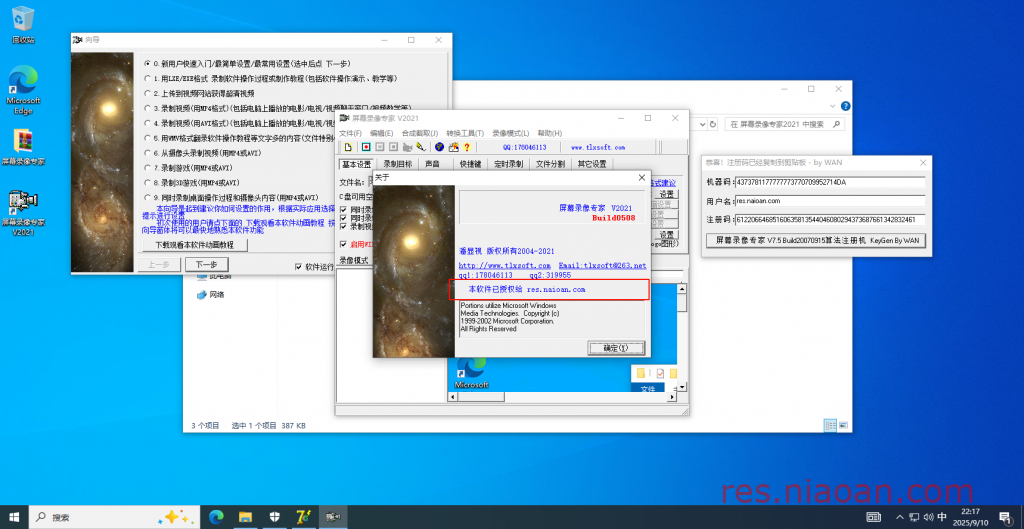Screen dimensions: 1024x529
Task: Click 下一步 in the wizard
Action: coord(206,264)
